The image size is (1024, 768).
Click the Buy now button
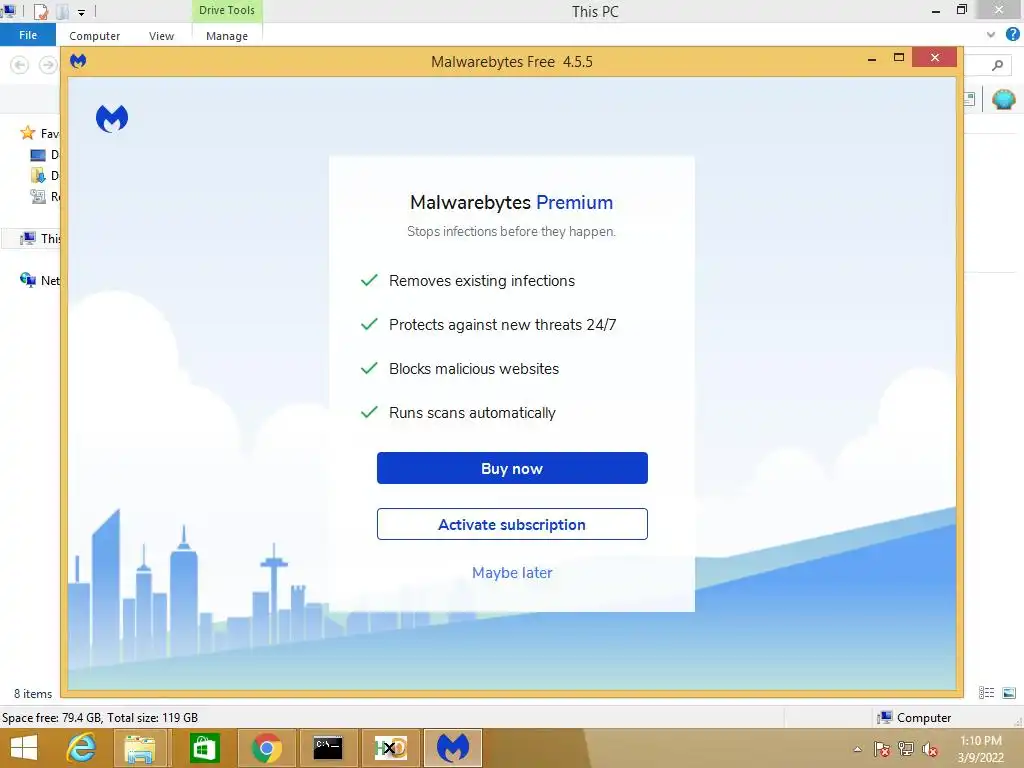coord(512,468)
